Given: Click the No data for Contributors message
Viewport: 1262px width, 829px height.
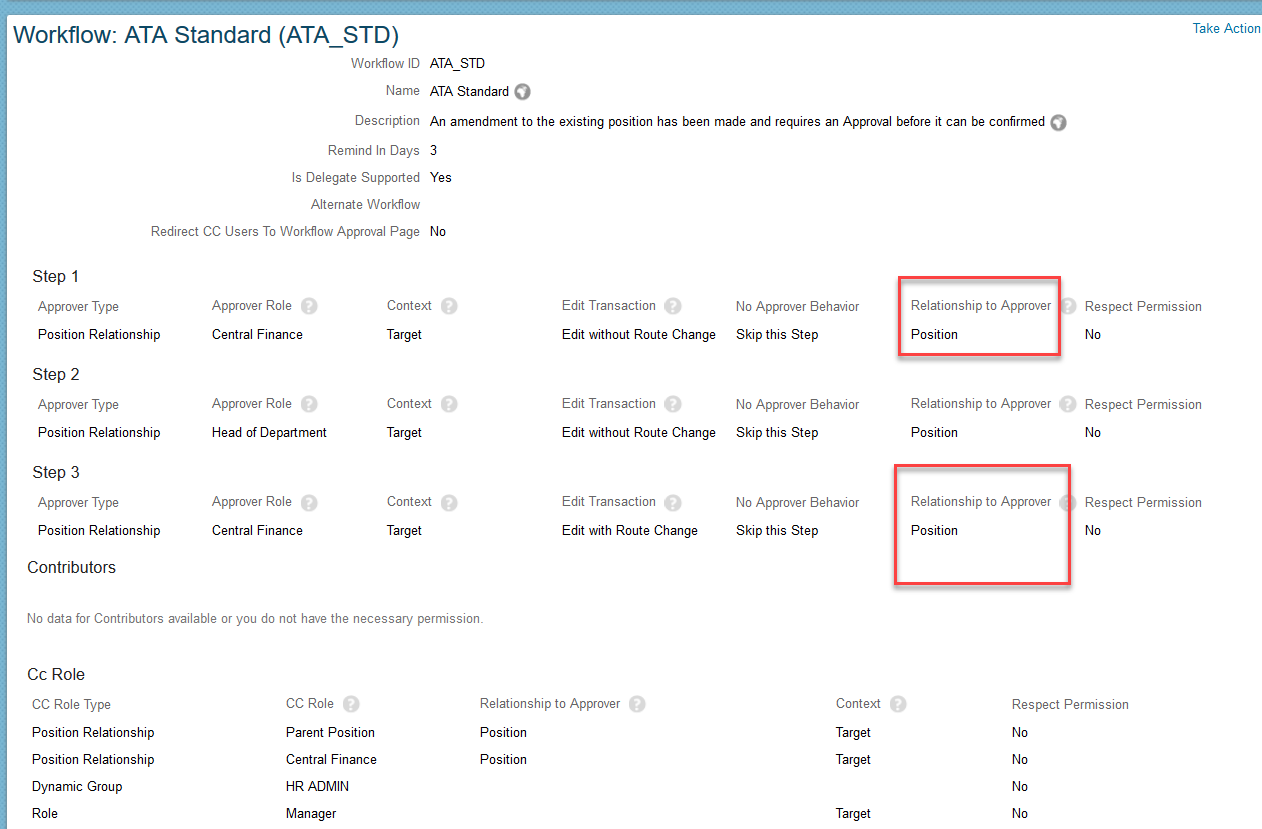Looking at the screenshot, I should click(255, 619).
